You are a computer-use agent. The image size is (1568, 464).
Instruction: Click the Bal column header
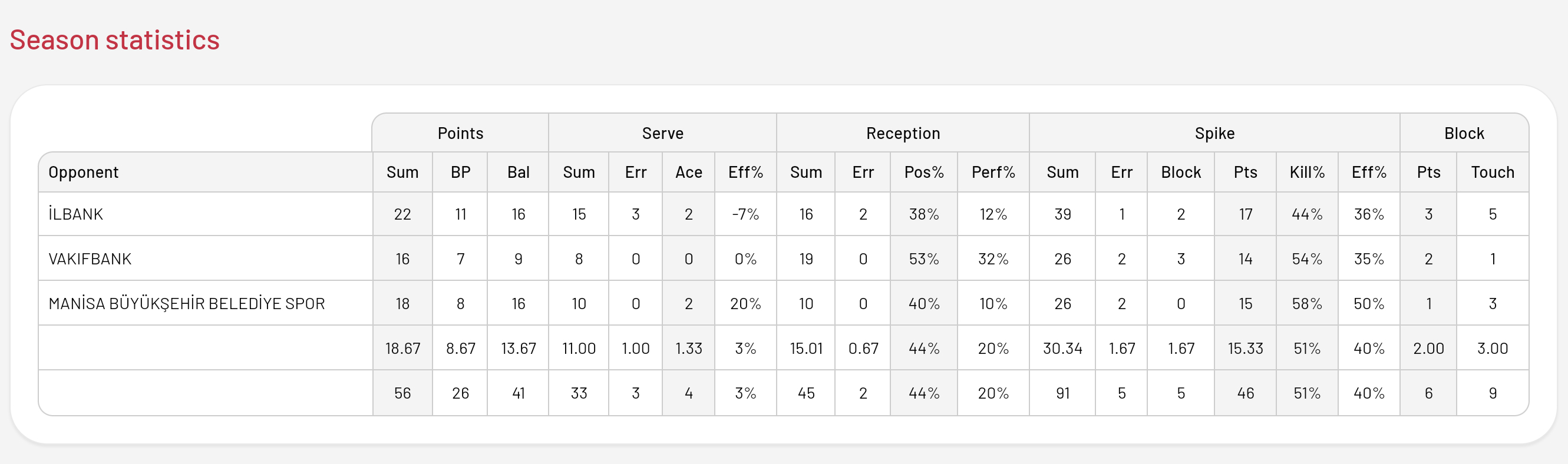518,173
